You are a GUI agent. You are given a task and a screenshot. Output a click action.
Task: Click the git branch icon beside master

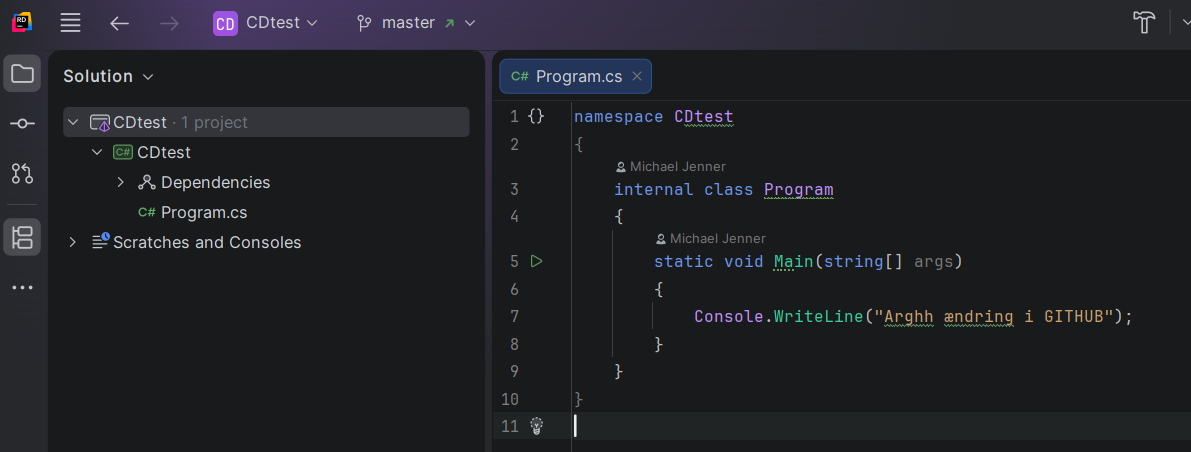click(x=364, y=24)
